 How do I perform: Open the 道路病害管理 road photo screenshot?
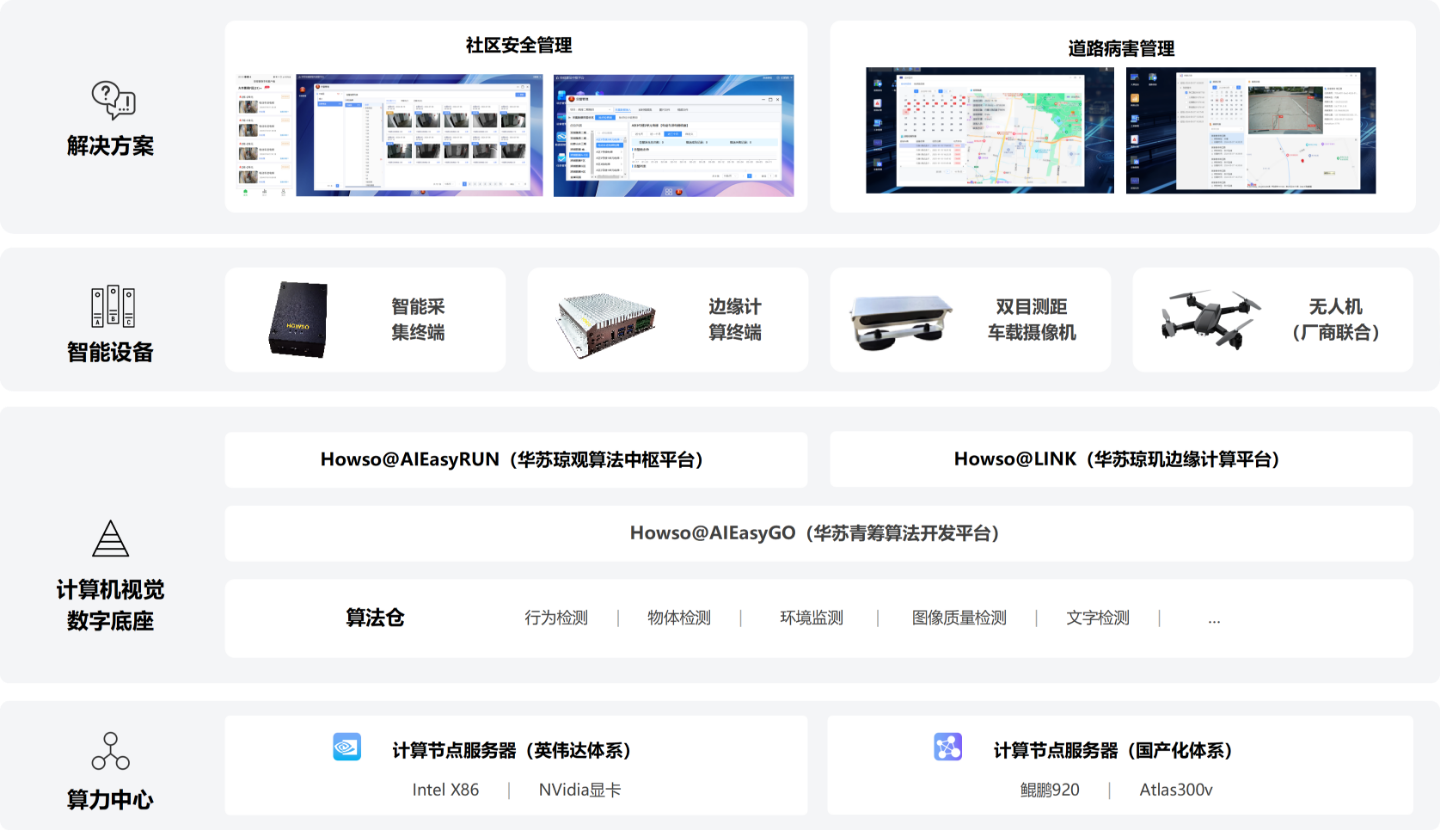tap(1251, 130)
